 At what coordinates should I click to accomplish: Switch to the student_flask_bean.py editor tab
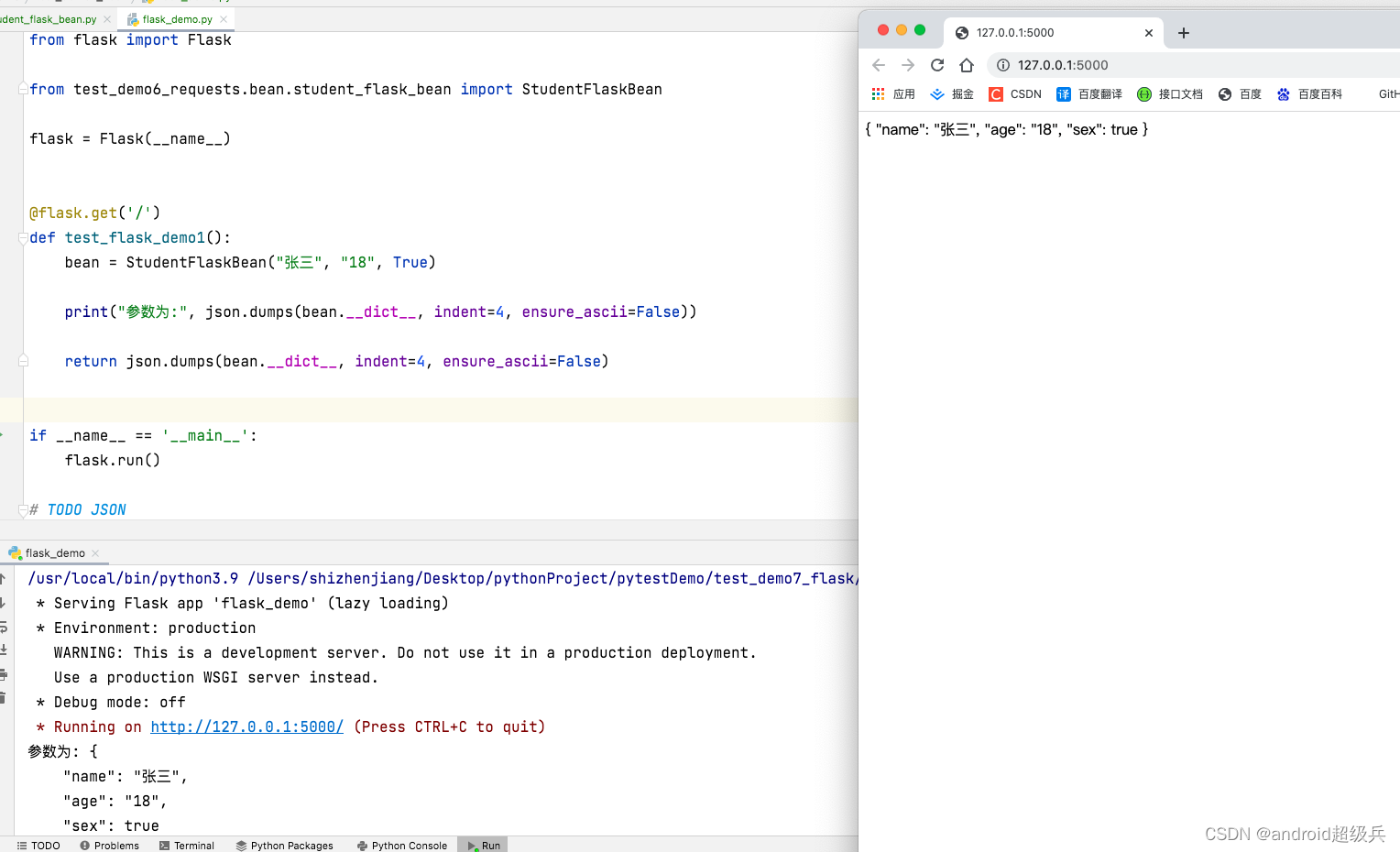pyautogui.click(x=49, y=19)
